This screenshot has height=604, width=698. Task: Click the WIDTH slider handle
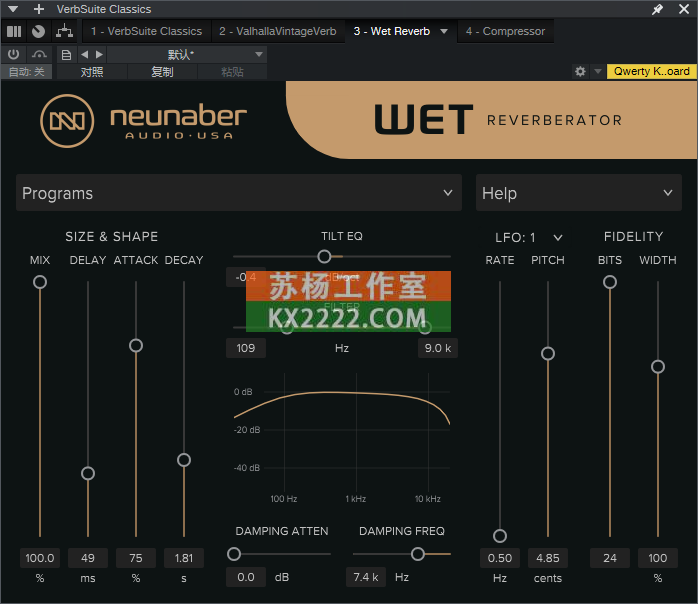(658, 367)
